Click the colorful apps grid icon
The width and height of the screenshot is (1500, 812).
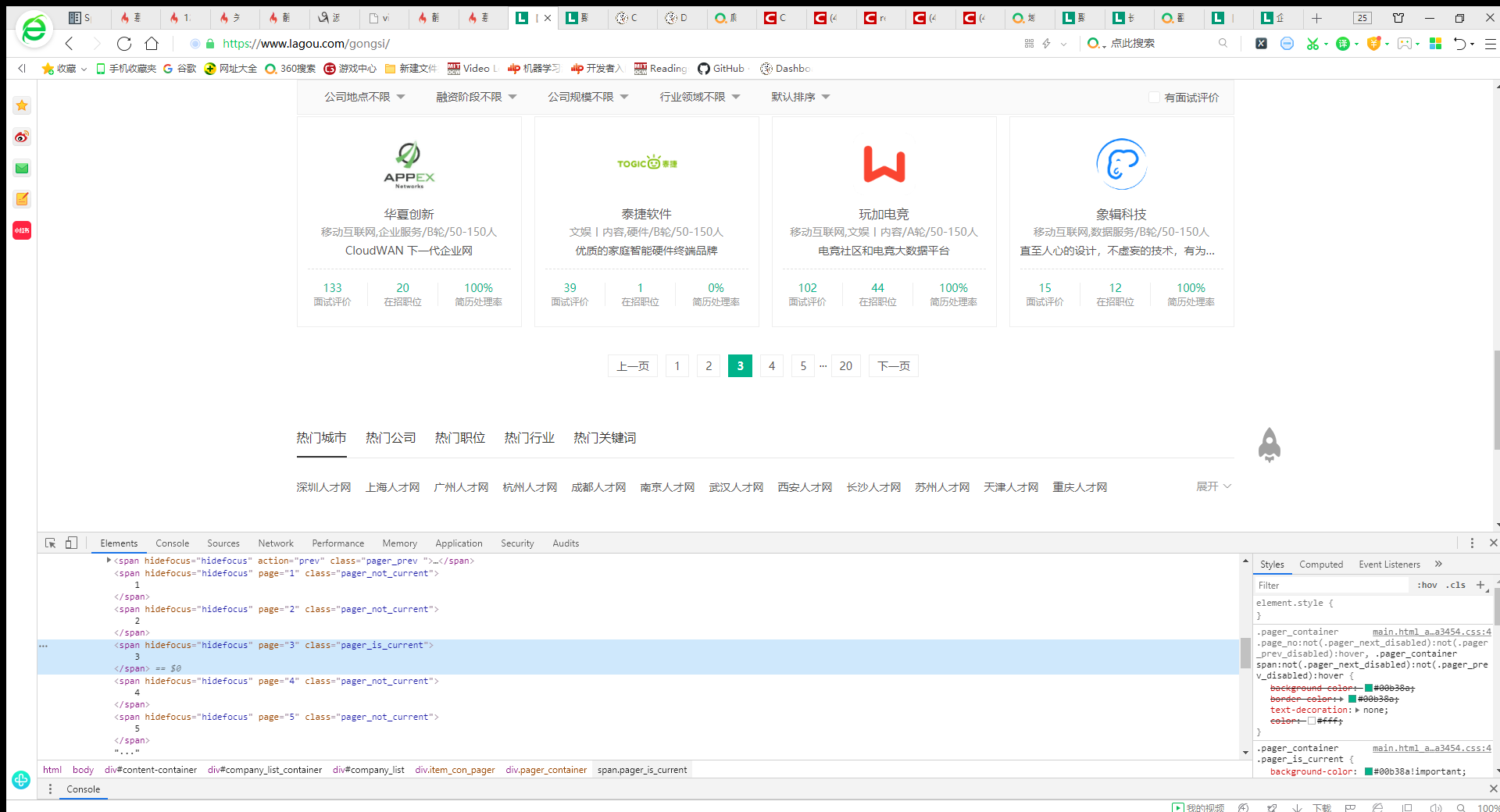click(1435, 44)
